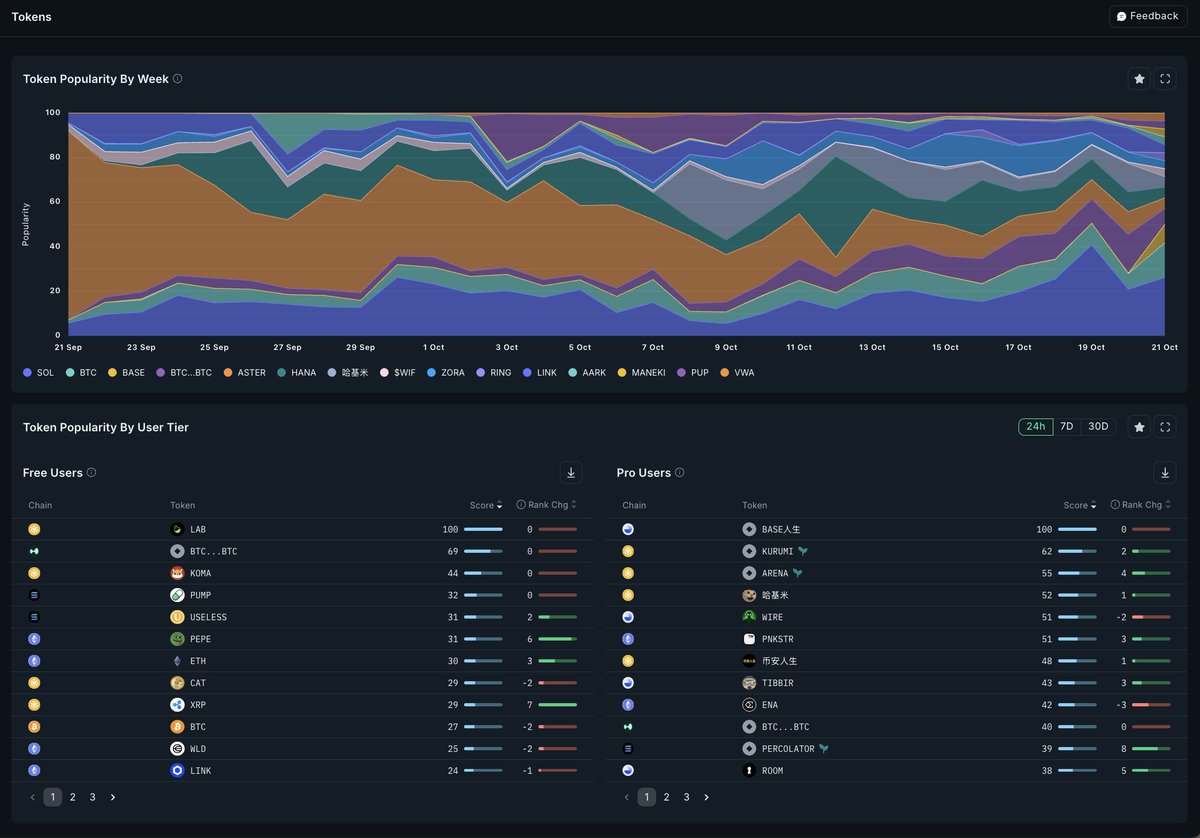
Task: Download the Pro Users table
Action: [1164, 473]
